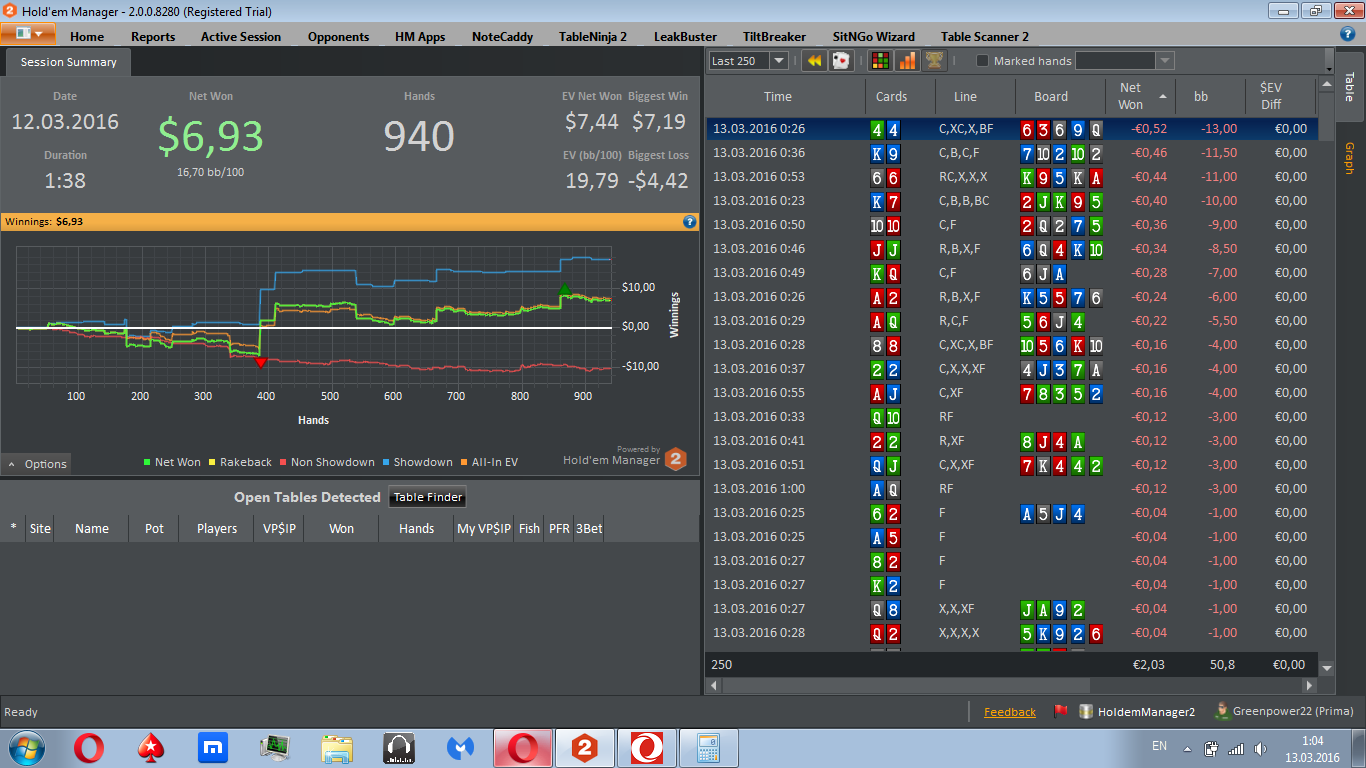The height and width of the screenshot is (768, 1366).
Task: Sort hands by the Line column
Action: [965, 97]
